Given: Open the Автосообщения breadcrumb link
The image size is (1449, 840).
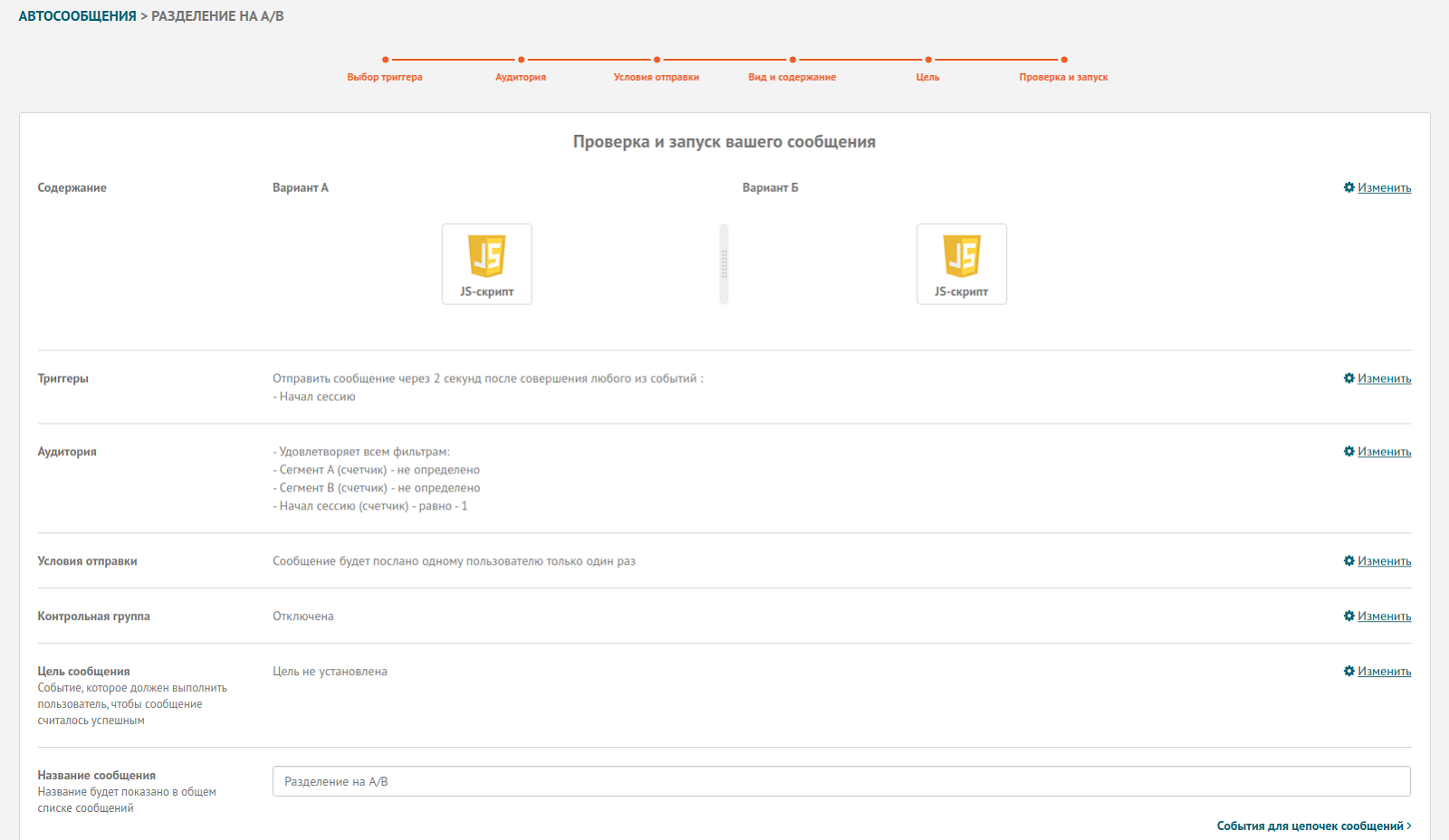Looking at the screenshot, I should (77, 16).
